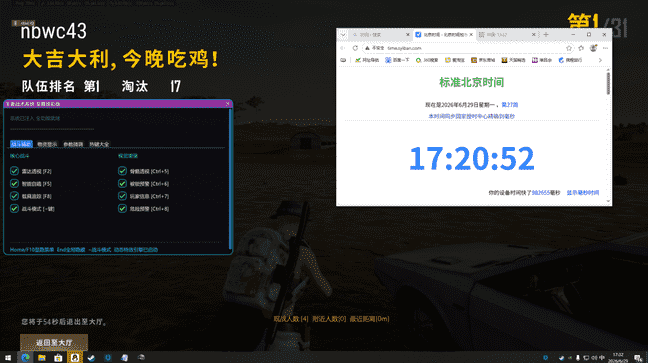This screenshot has height=363, width=648.
Task: Toggle the checkbox labeled [Ctrl+6]
Action: (122, 183)
